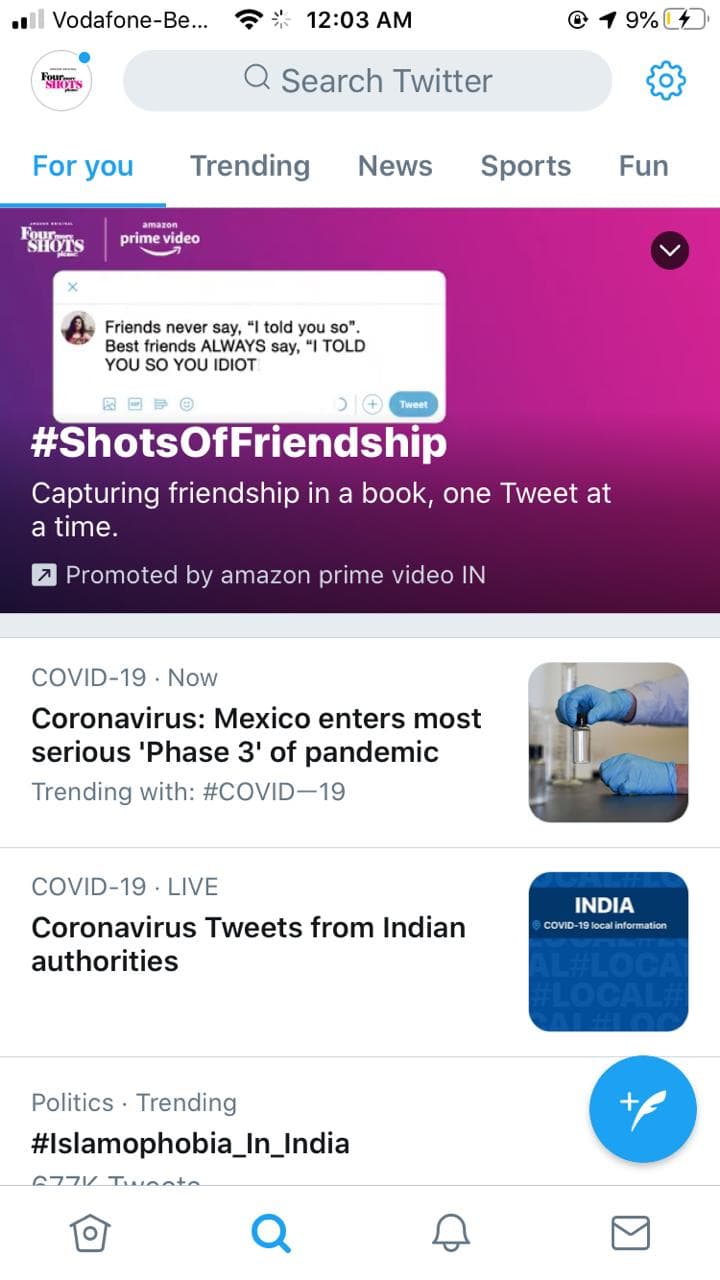Open the #ShotsOfFriendship promoted hashtag
The height and width of the screenshot is (1280, 720).
click(x=240, y=444)
